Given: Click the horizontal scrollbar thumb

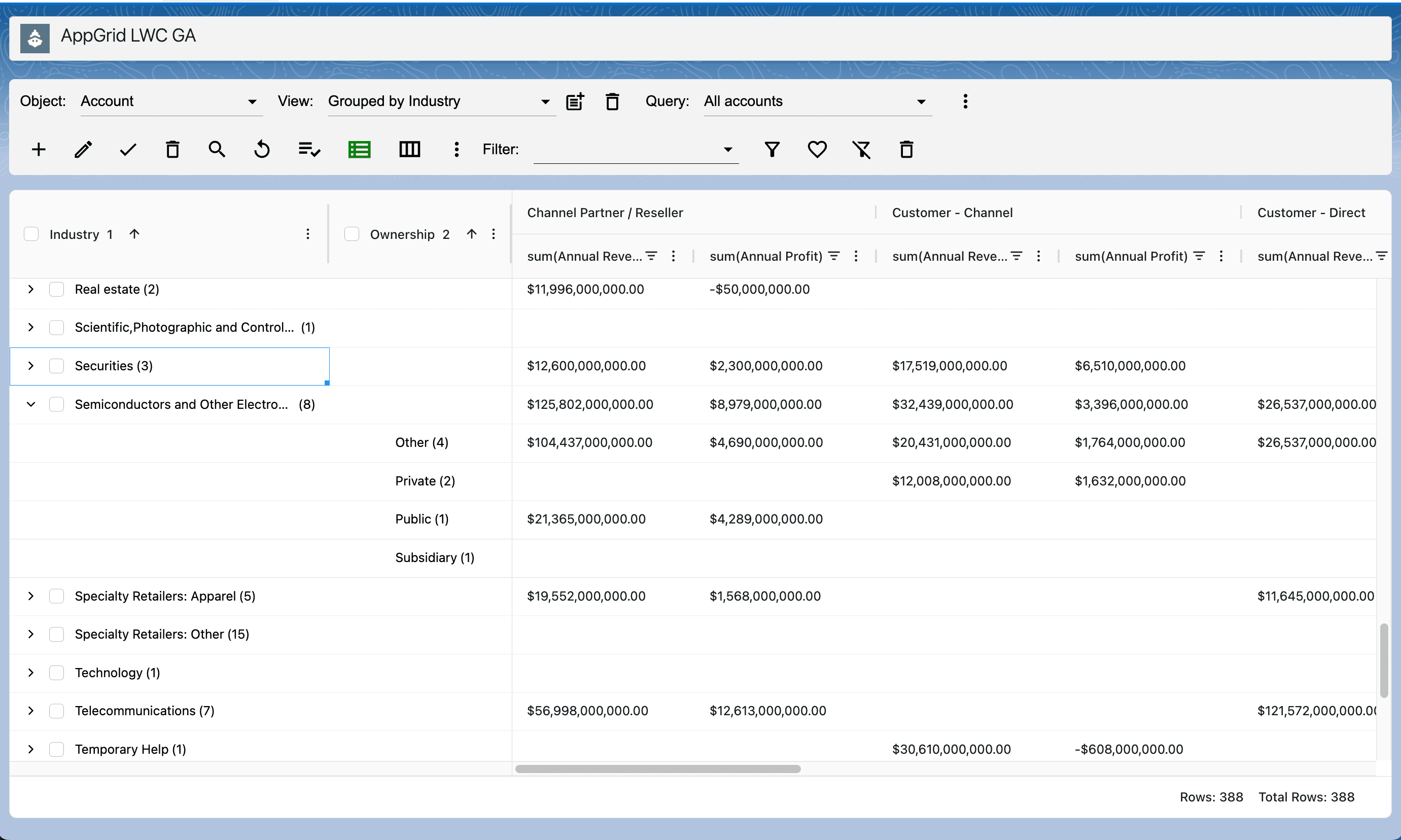Looking at the screenshot, I should tap(658, 769).
